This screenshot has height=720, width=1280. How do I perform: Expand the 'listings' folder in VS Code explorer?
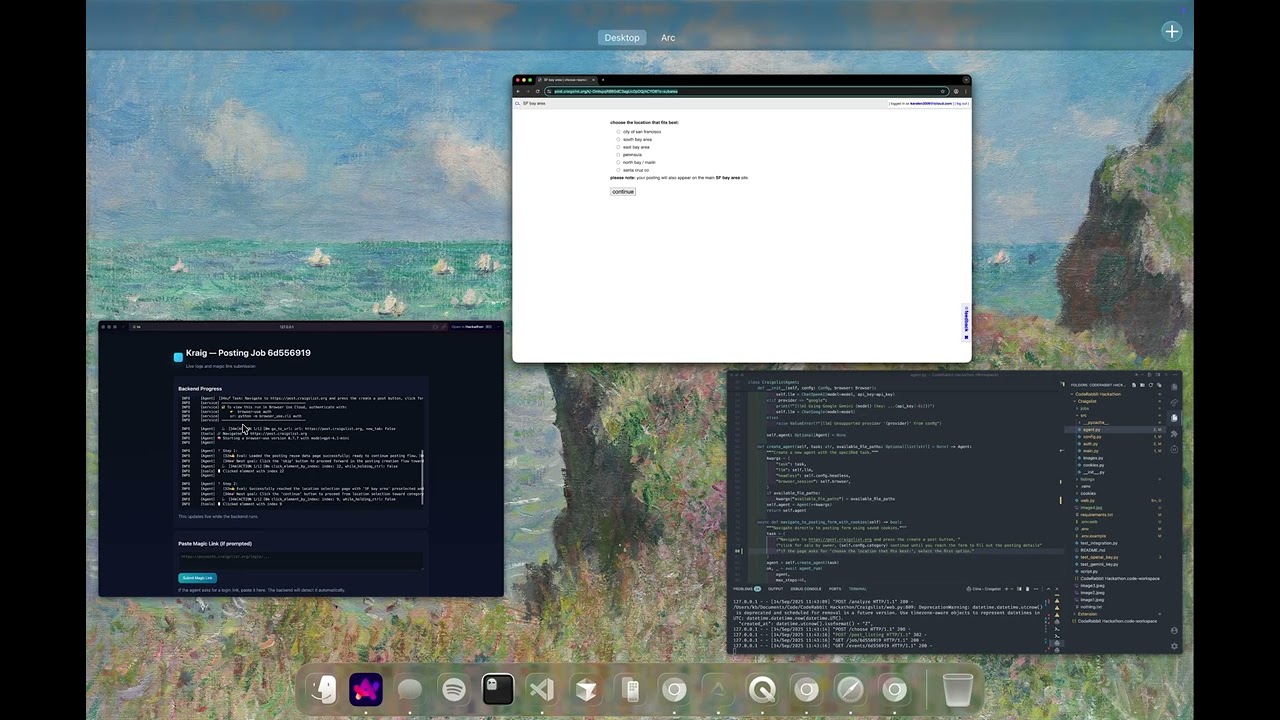click(x=1087, y=479)
